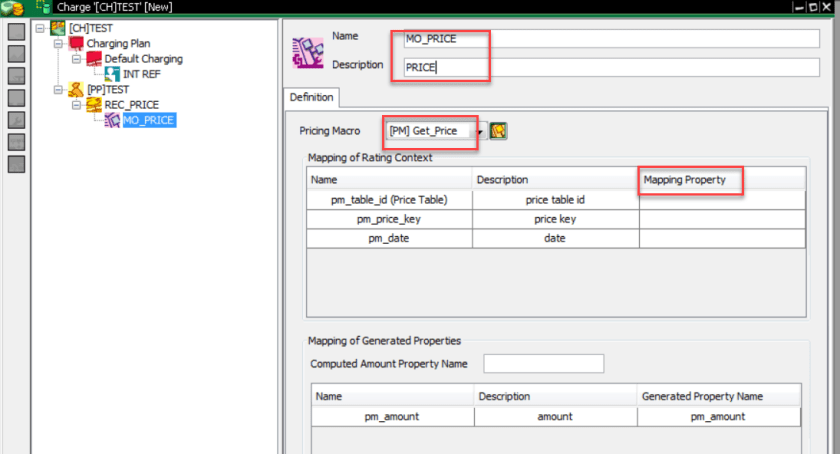Viewport: 840px width, 454px height.
Task: Select the 'price key' description cell
Action: [556, 219]
